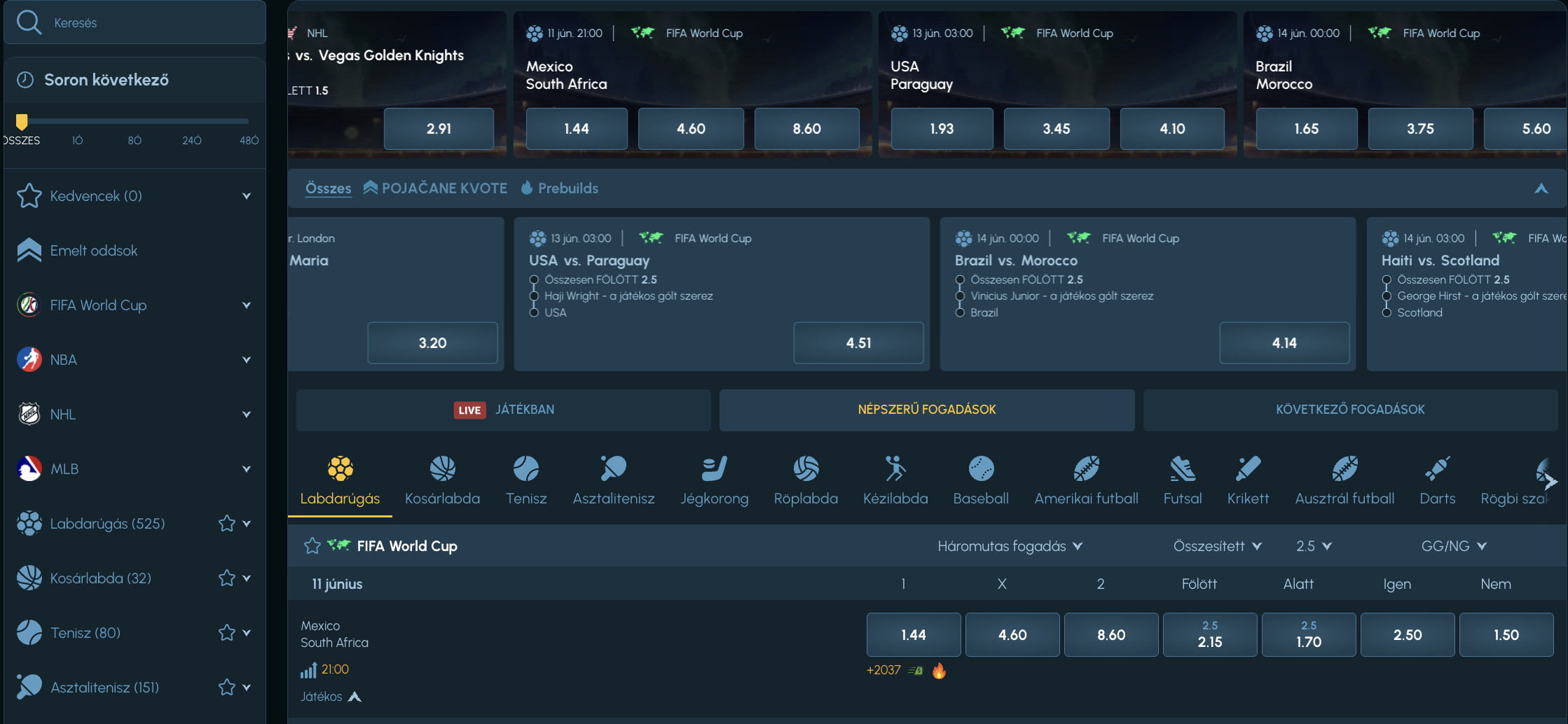Image resolution: width=1568 pixels, height=724 pixels.
Task: Switch to the Prebuilds tab
Action: [560, 188]
